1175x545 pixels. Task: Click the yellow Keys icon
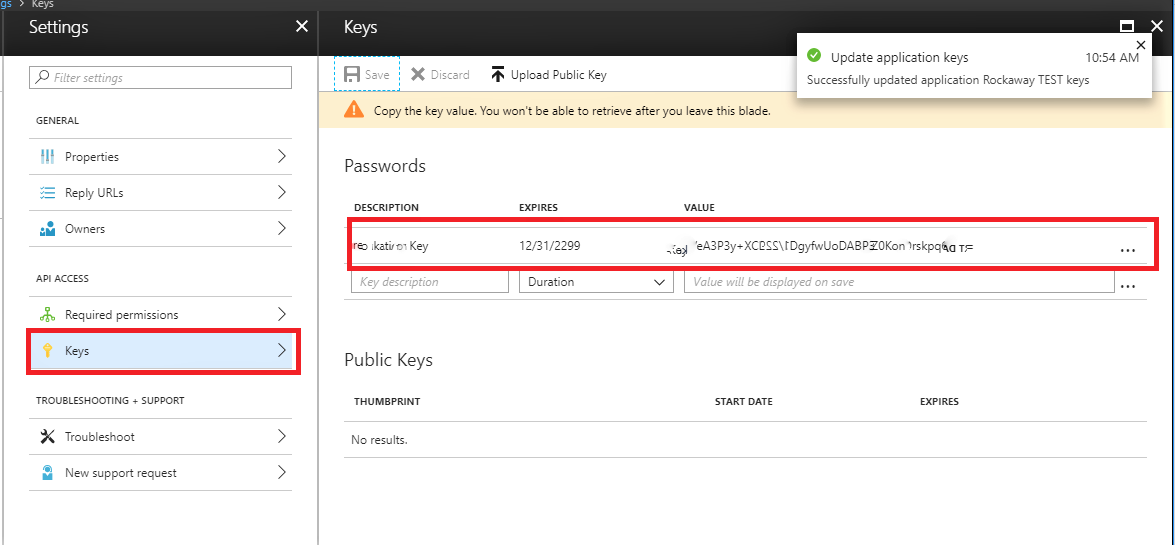(47, 351)
